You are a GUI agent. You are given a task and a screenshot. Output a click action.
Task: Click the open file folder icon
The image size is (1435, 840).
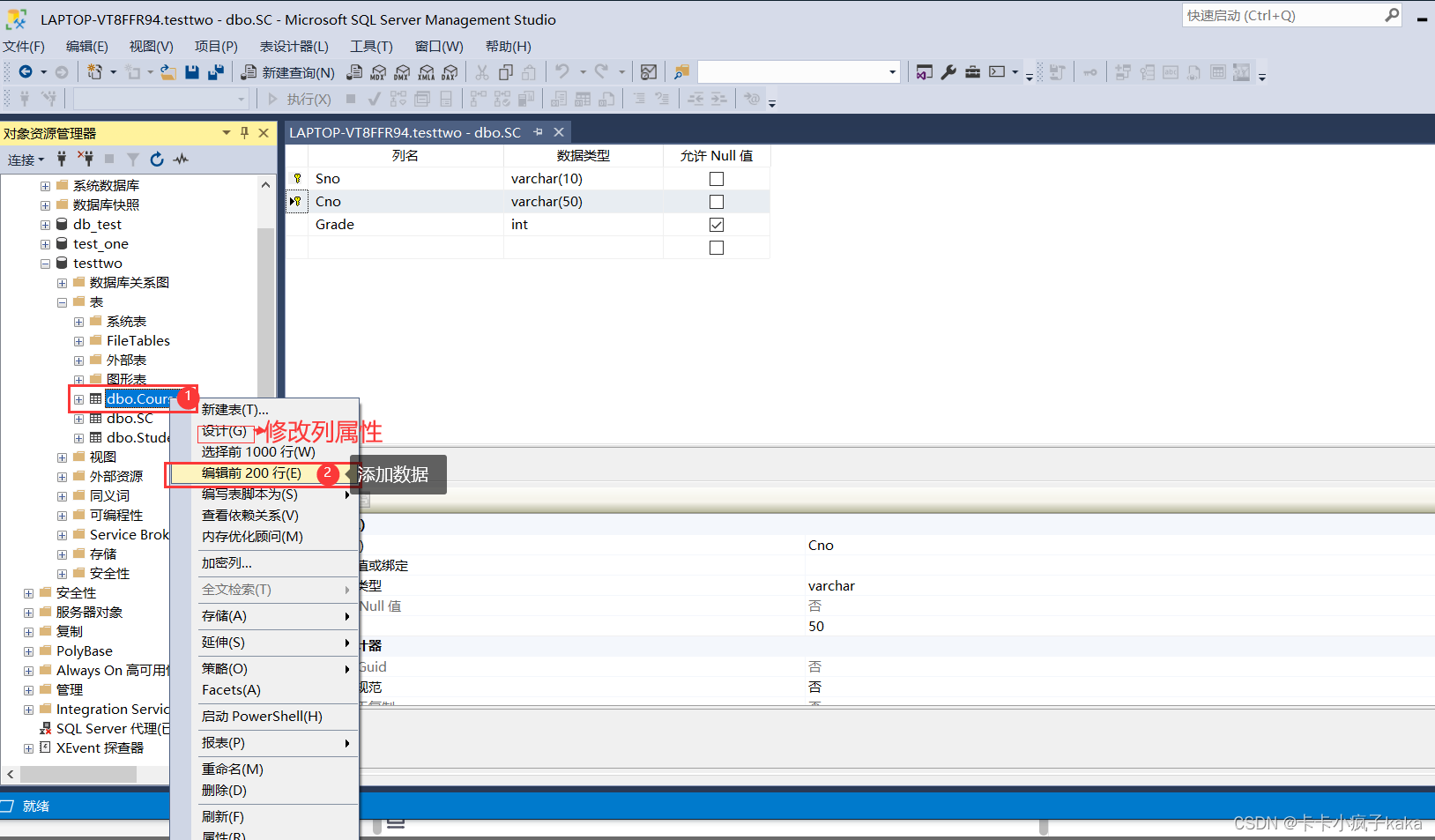(167, 72)
